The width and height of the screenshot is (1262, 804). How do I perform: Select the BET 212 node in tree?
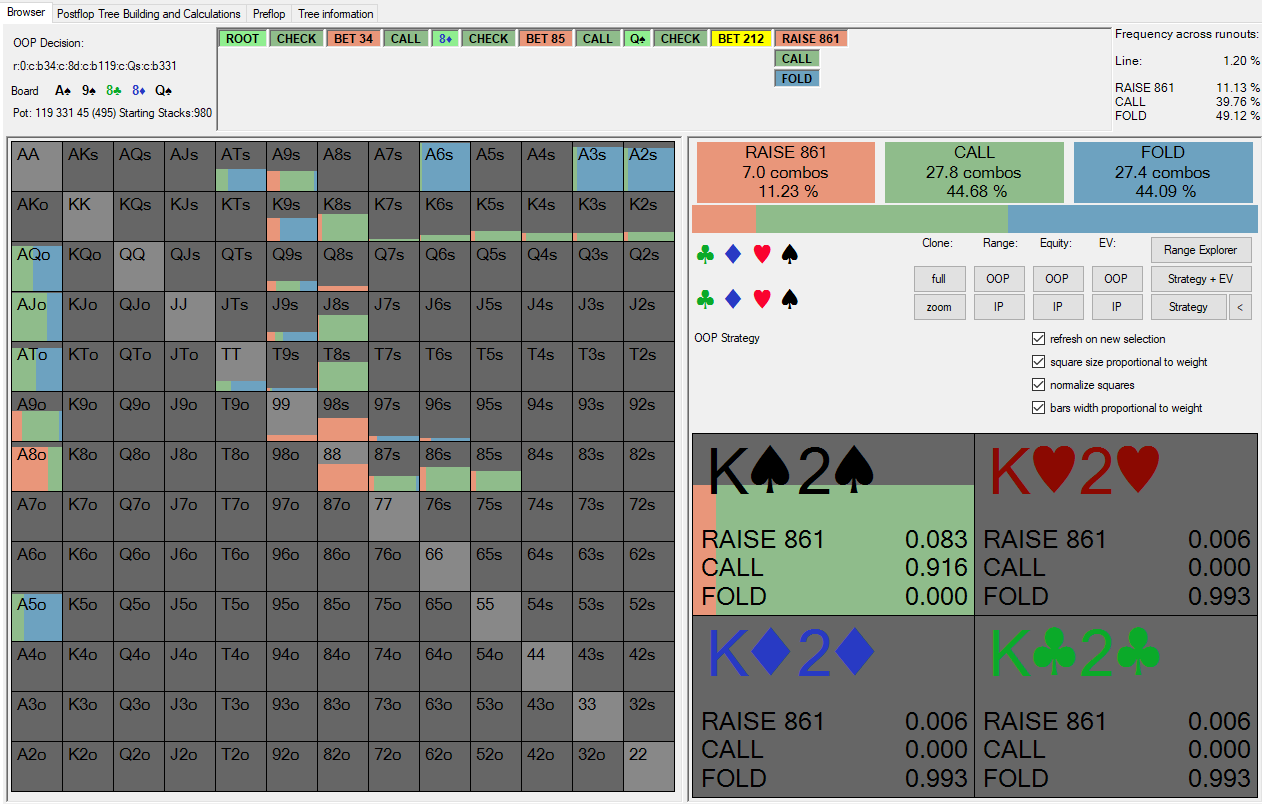741,39
